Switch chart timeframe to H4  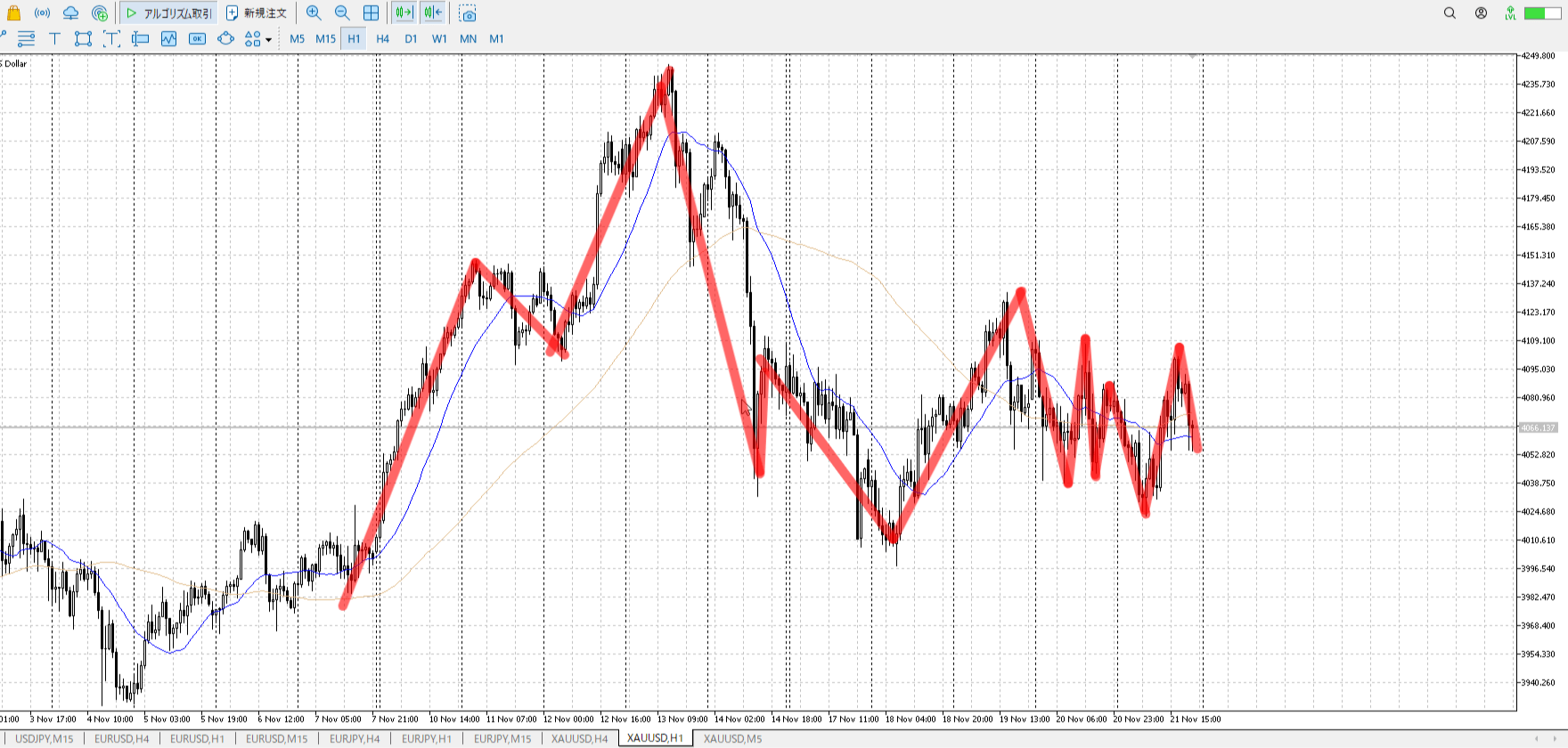click(382, 38)
